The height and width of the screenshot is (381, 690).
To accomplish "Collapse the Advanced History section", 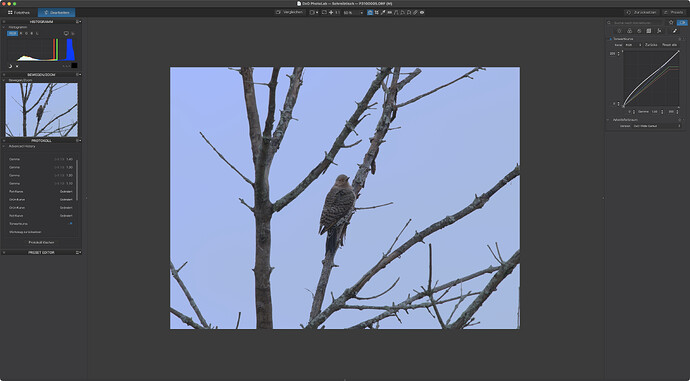I will (x=4, y=146).
